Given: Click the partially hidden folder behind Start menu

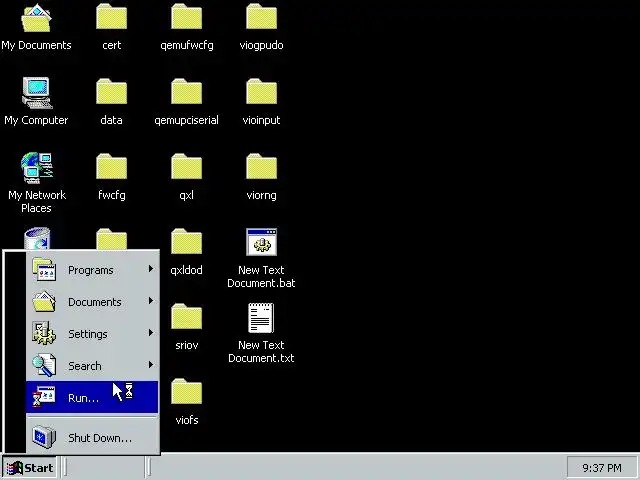Looking at the screenshot, I should click(x=111, y=239).
